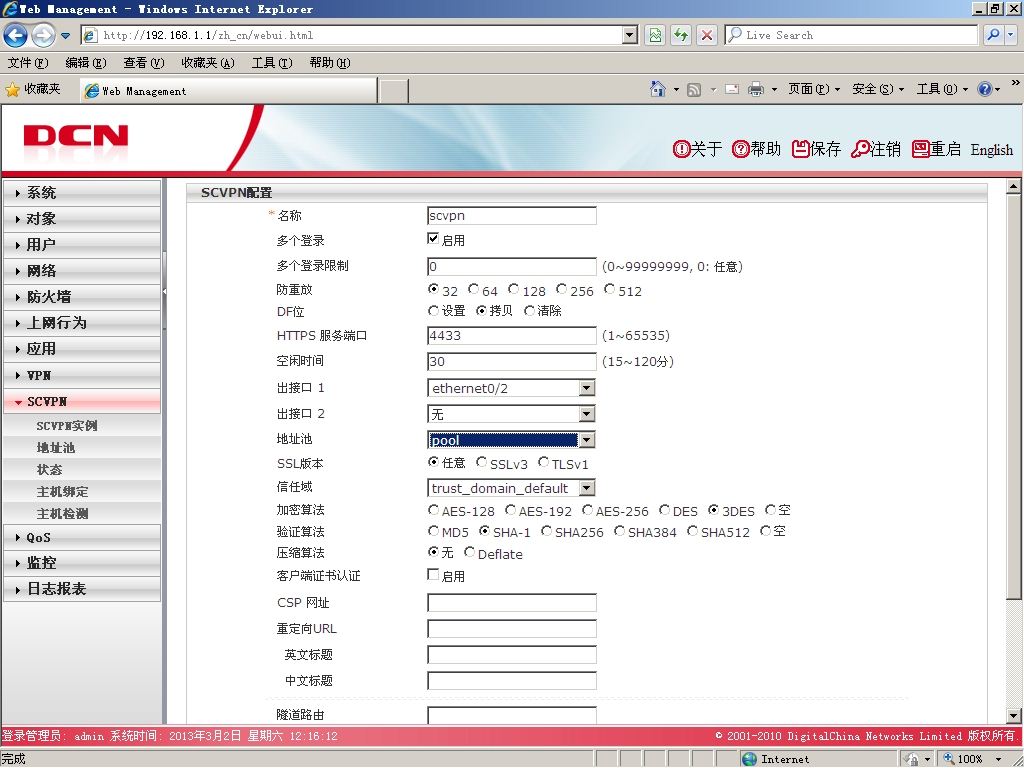The width and height of the screenshot is (1024, 768).
Task: Expand VPN sidebar menu
Action: [x=82, y=376]
